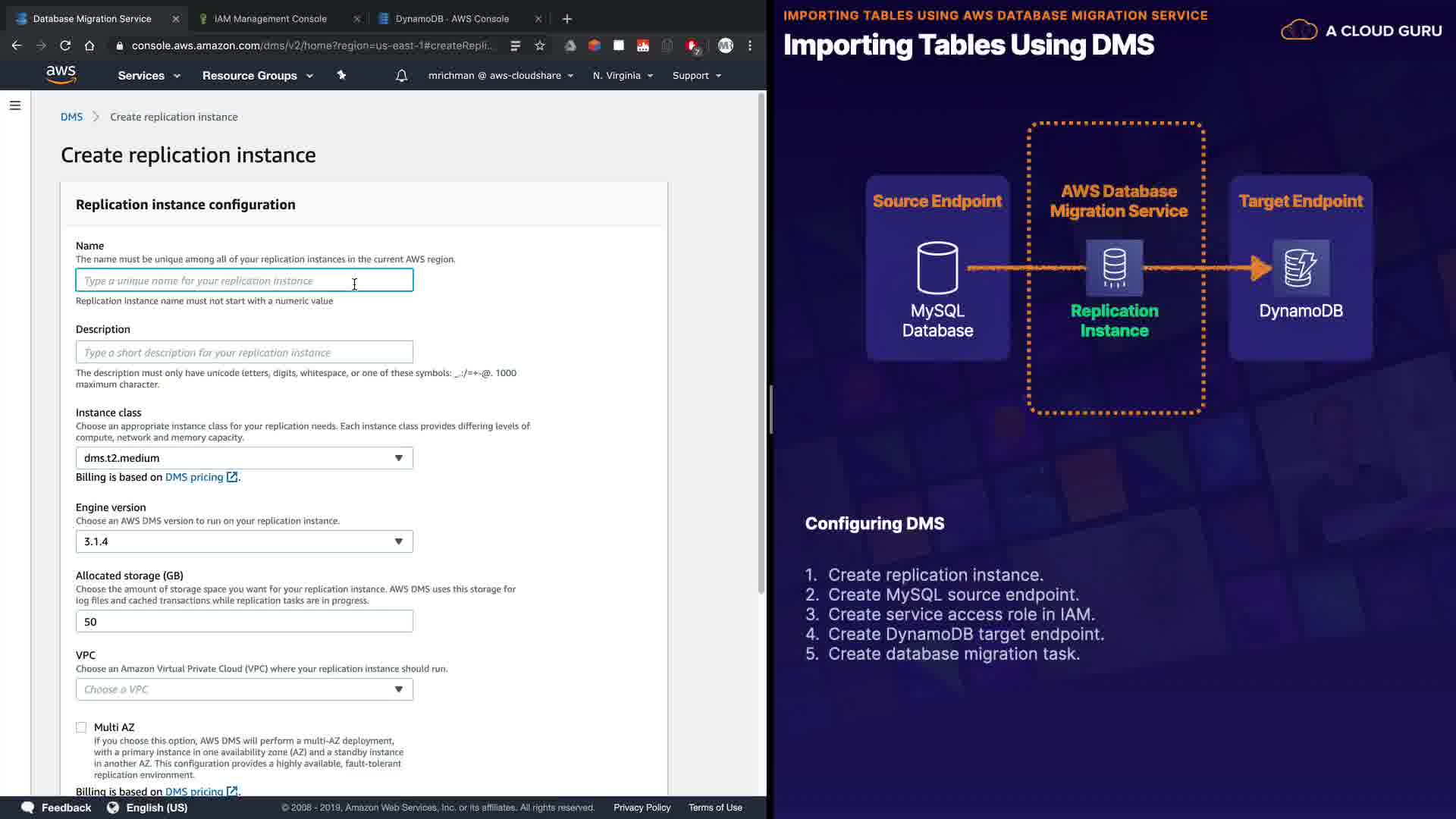
Task: Switch to IAM Management Console tab
Action: (x=271, y=19)
